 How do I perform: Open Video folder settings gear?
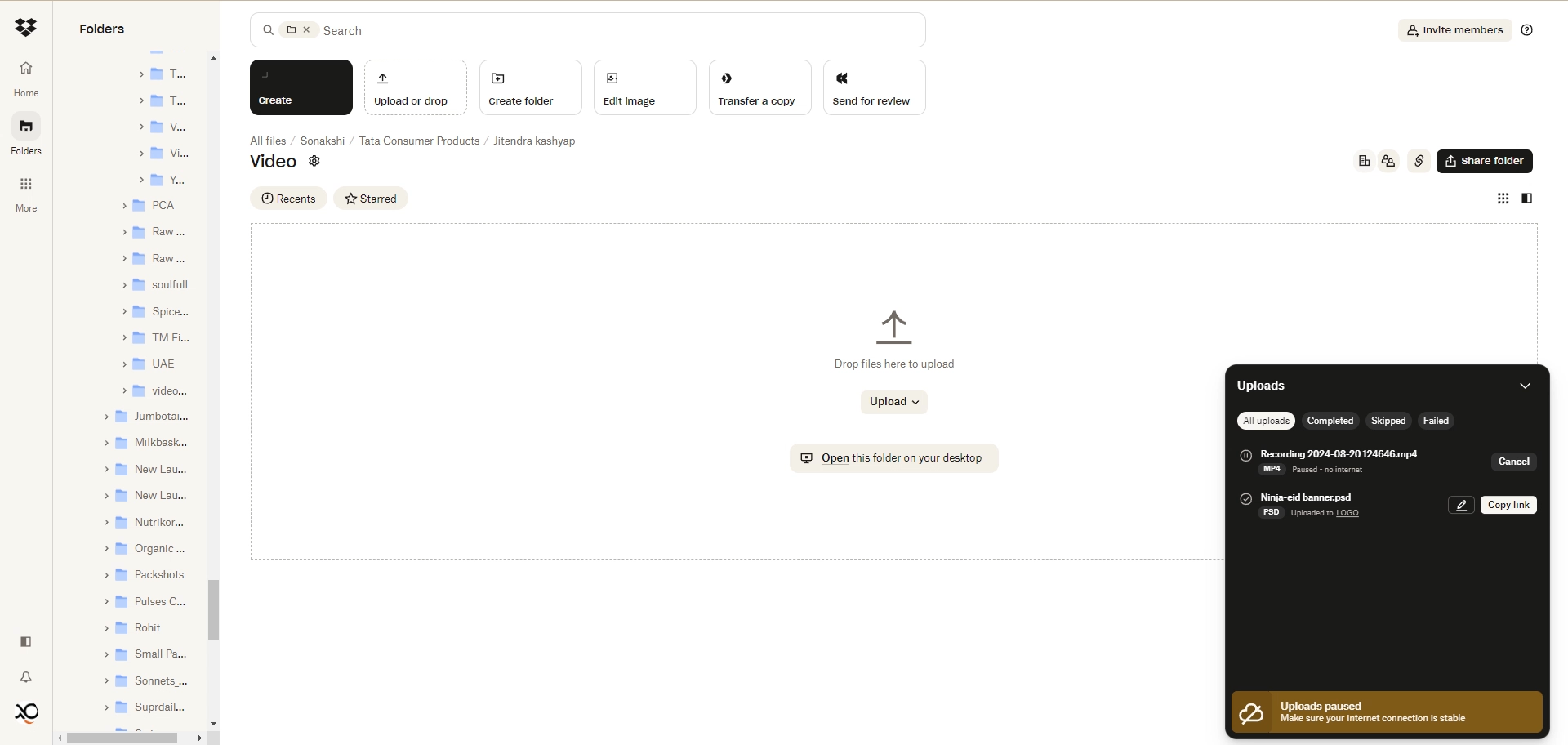pyautogui.click(x=314, y=161)
